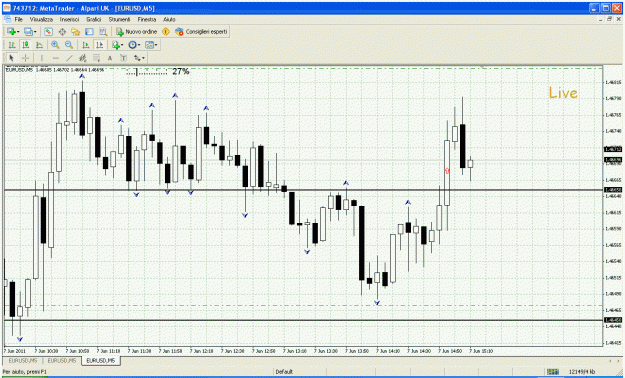Open the File menu
The height and width of the screenshot is (378, 625).
coord(18,19)
